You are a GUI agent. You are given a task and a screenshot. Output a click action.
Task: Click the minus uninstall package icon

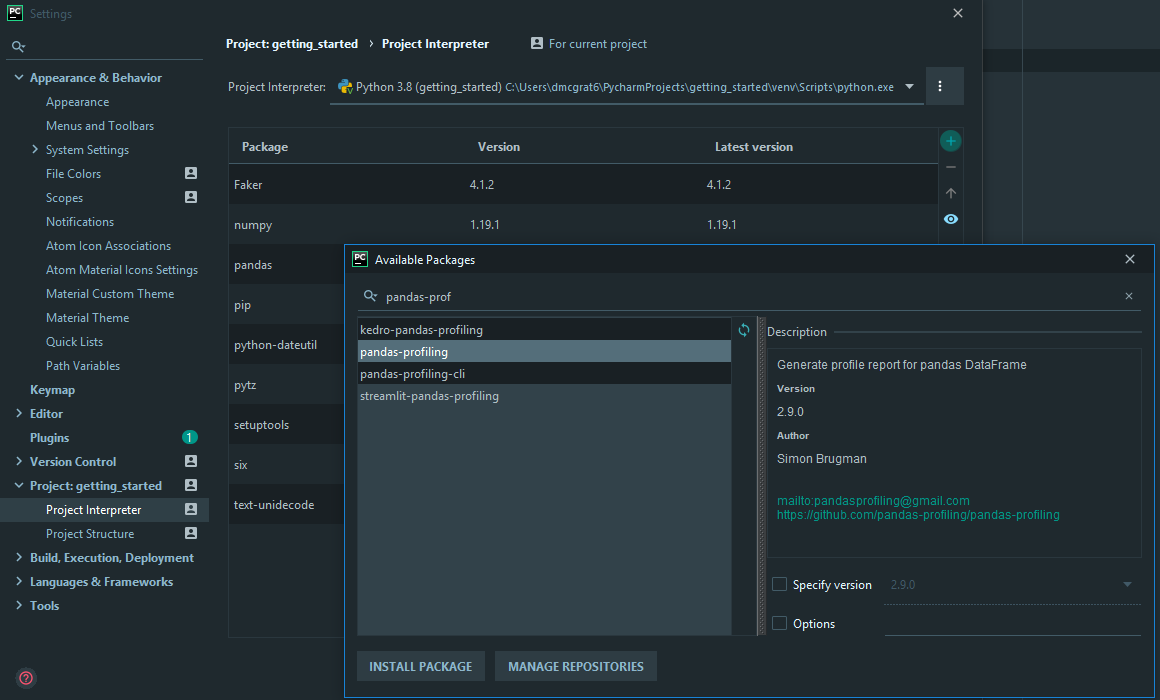[x=950, y=167]
